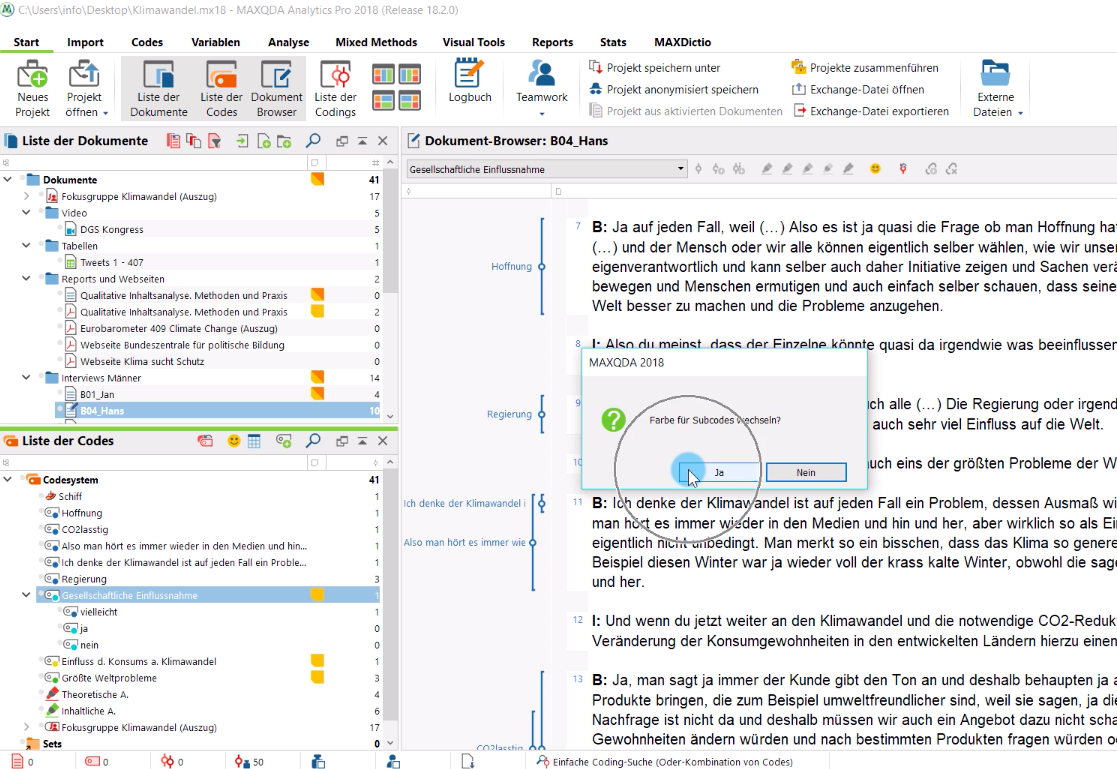
Task: Select the vielleicht subcode
Action: [x=98, y=611]
